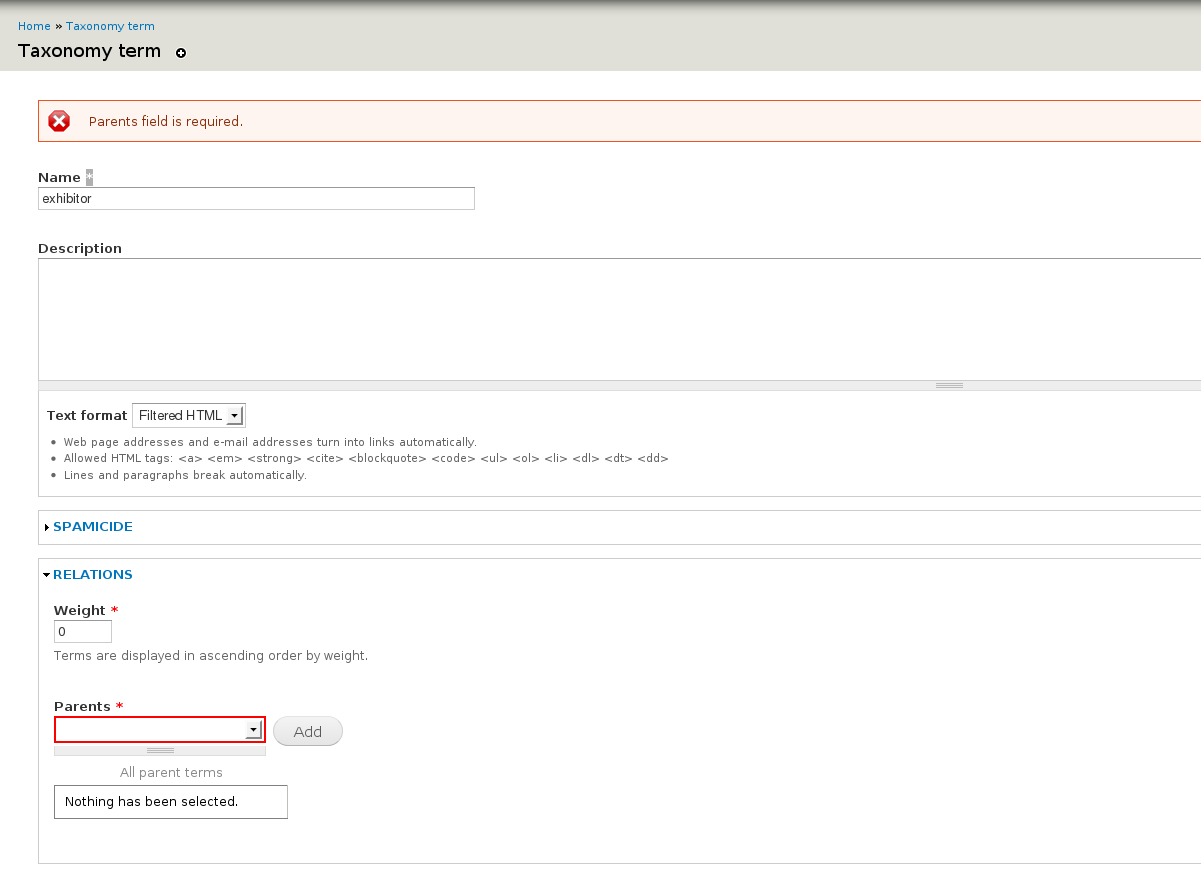Click the Parents selector grippie handle

[160, 749]
